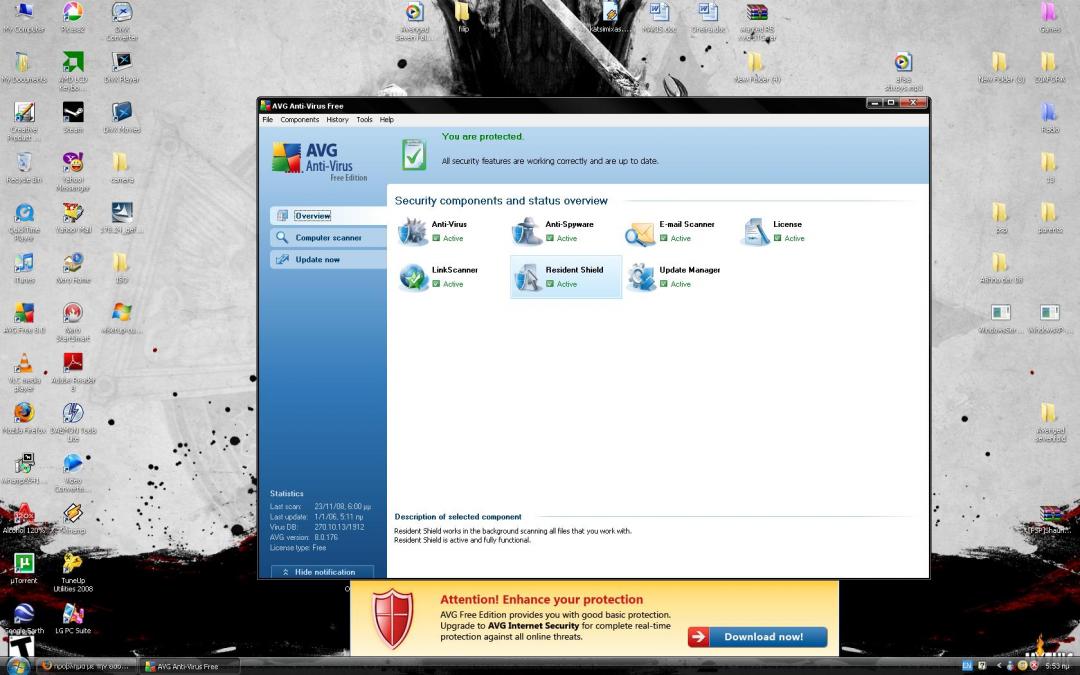
Task: Click the Last scan statistics value
Action: 342,506
